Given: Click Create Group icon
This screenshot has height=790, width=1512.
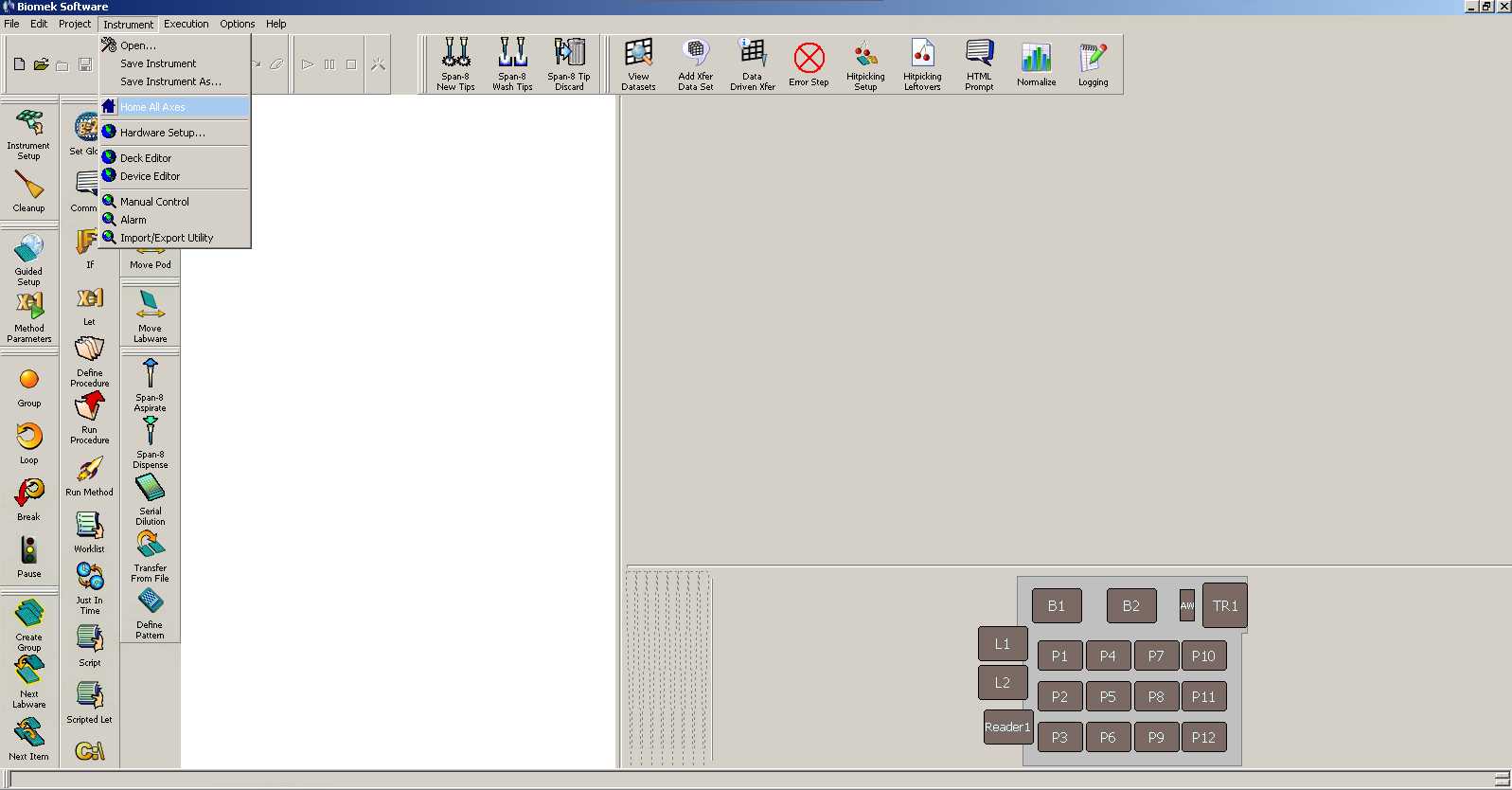Looking at the screenshot, I should point(28,625).
